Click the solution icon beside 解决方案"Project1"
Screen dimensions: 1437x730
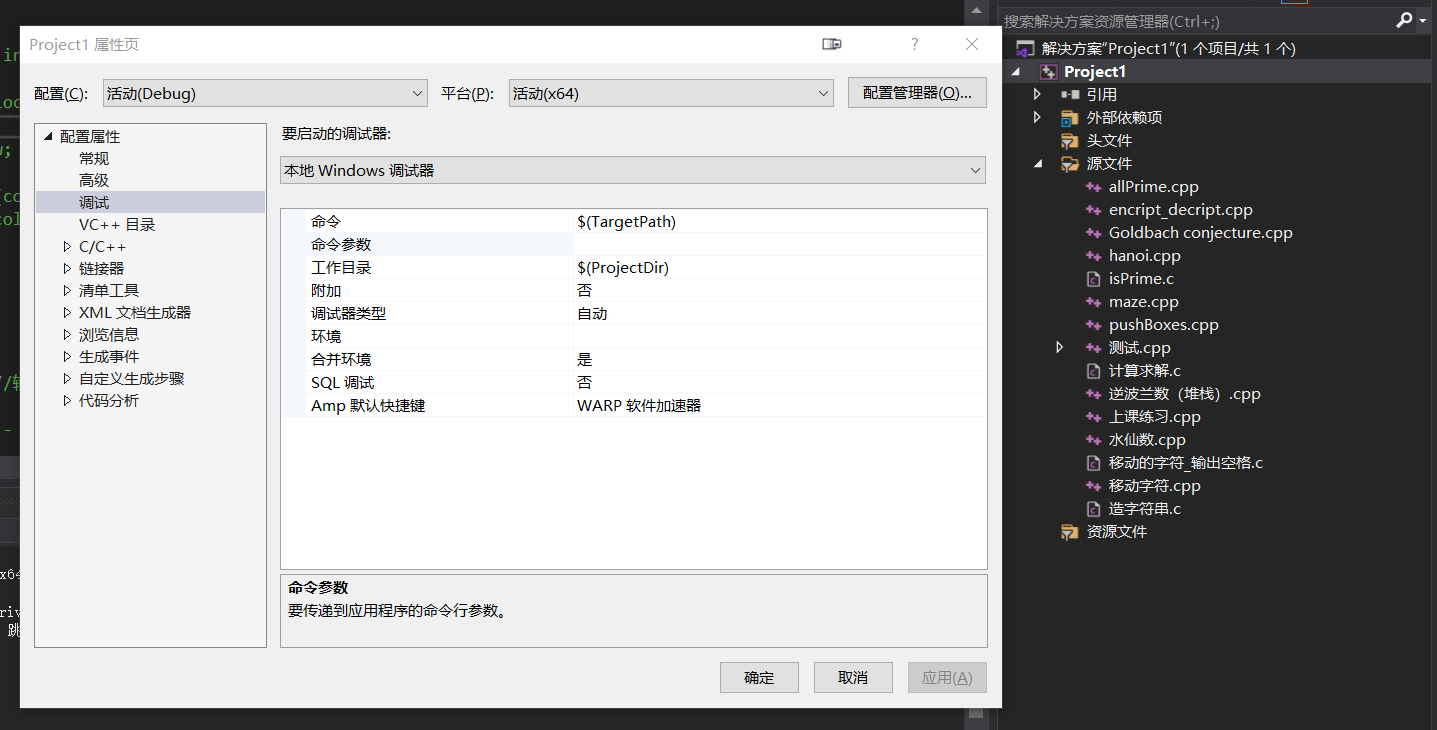coord(1024,49)
